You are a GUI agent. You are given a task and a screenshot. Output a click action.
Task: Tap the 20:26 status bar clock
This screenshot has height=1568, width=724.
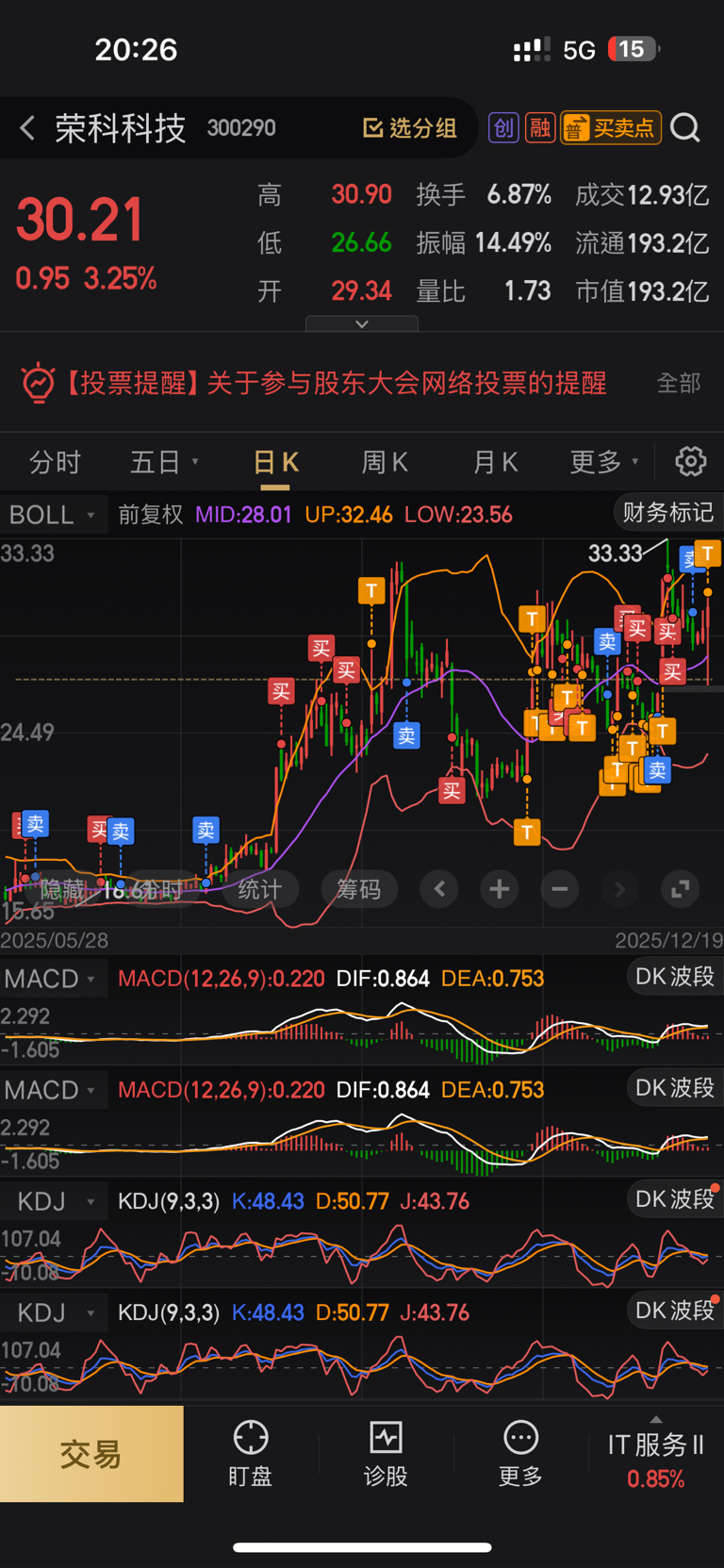point(136,49)
